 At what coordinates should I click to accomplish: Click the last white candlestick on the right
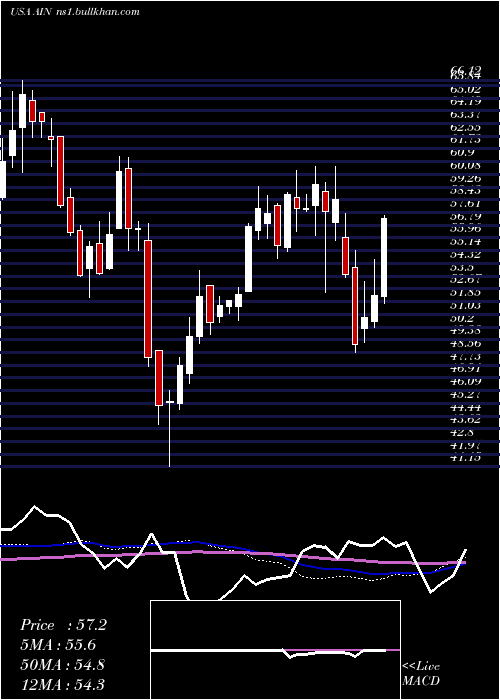click(384, 258)
